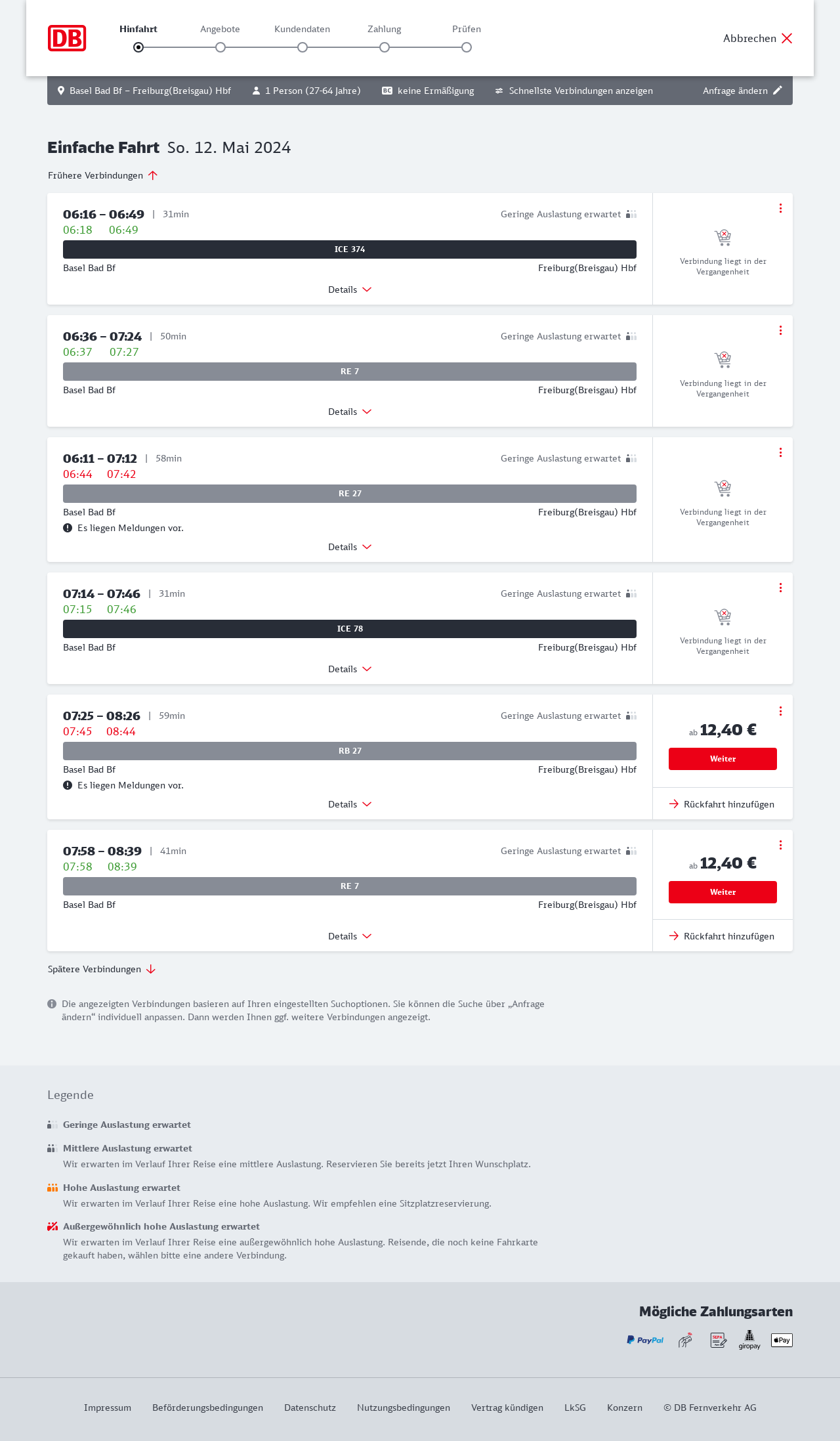Open three-dot menu for ICE 78 connection
840x1441 pixels.
(780, 588)
